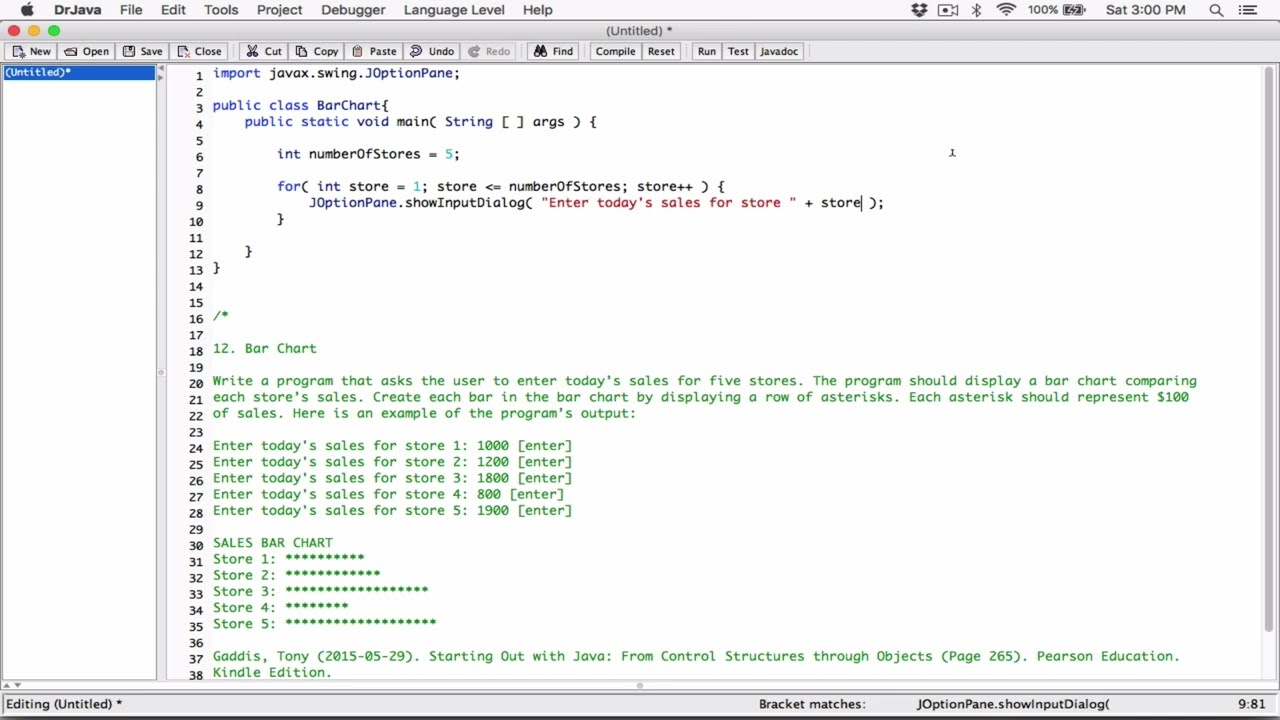
Task: Open the Edit menu
Action: point(173,10)
